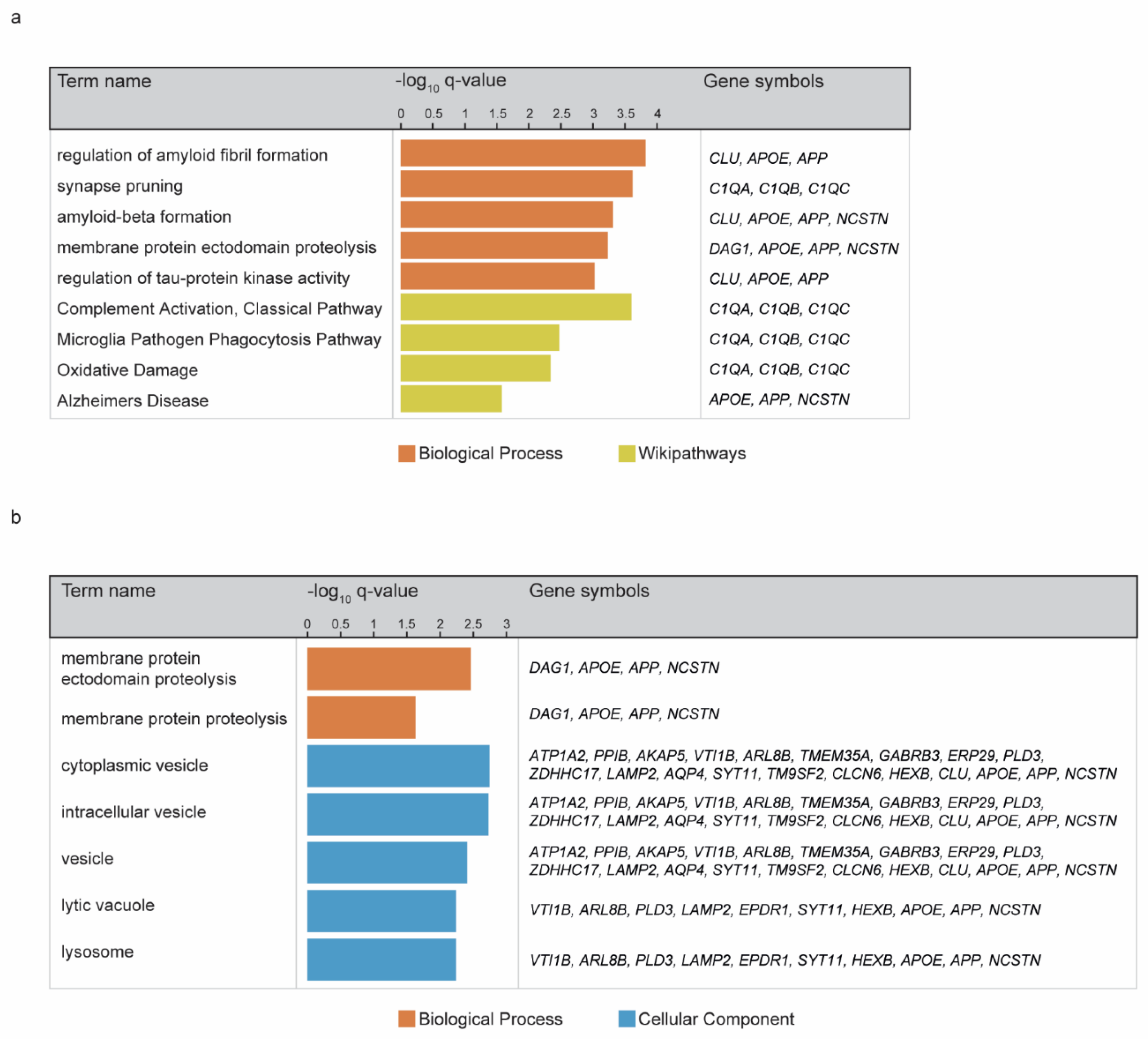
Task: Click the orange Biological Process swatch in panel a
Action: 406,453
